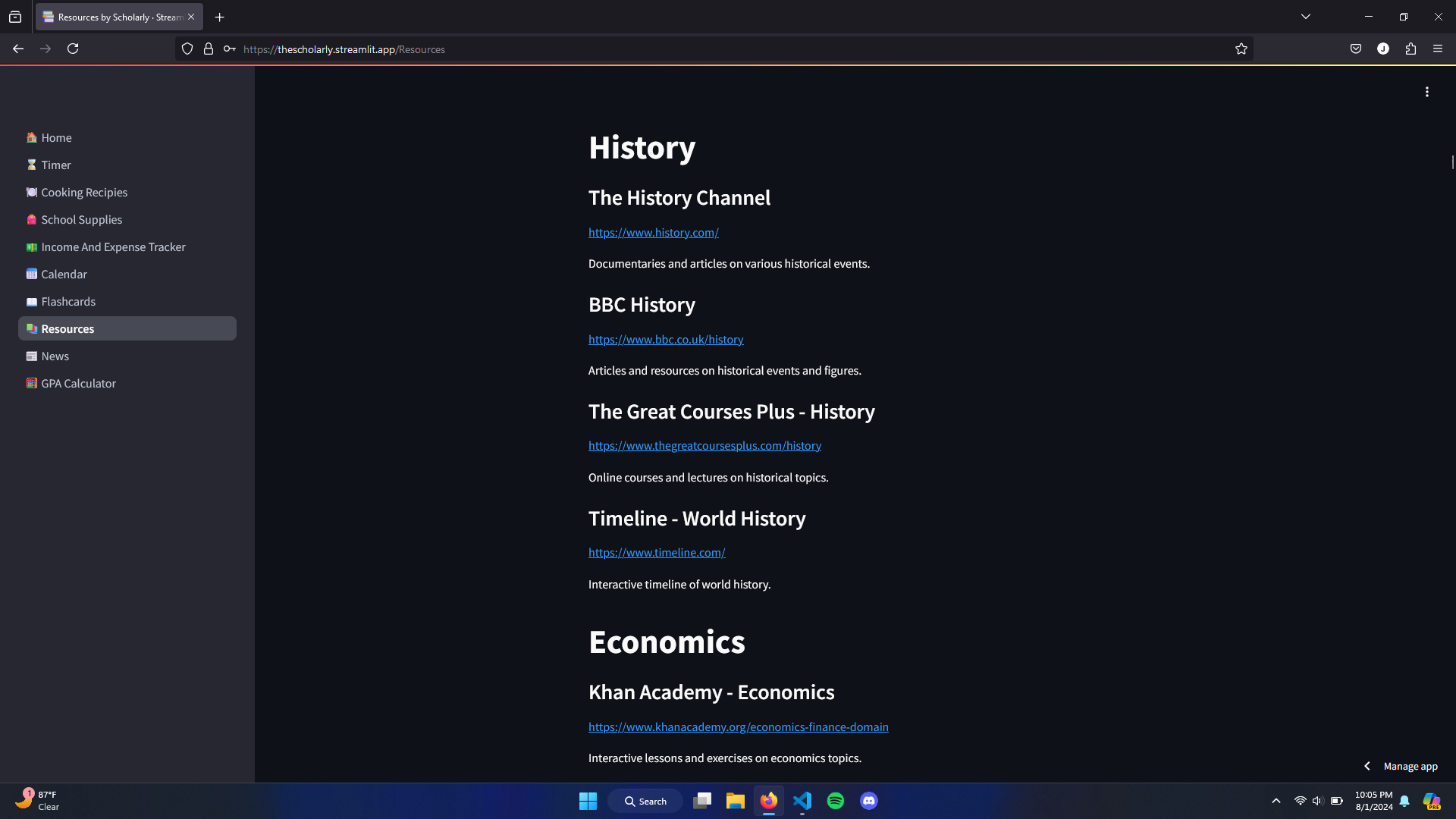This screenshot has height=819, width=1456.
Task: Click the URL address bar field
Action: tap(682, 49)
